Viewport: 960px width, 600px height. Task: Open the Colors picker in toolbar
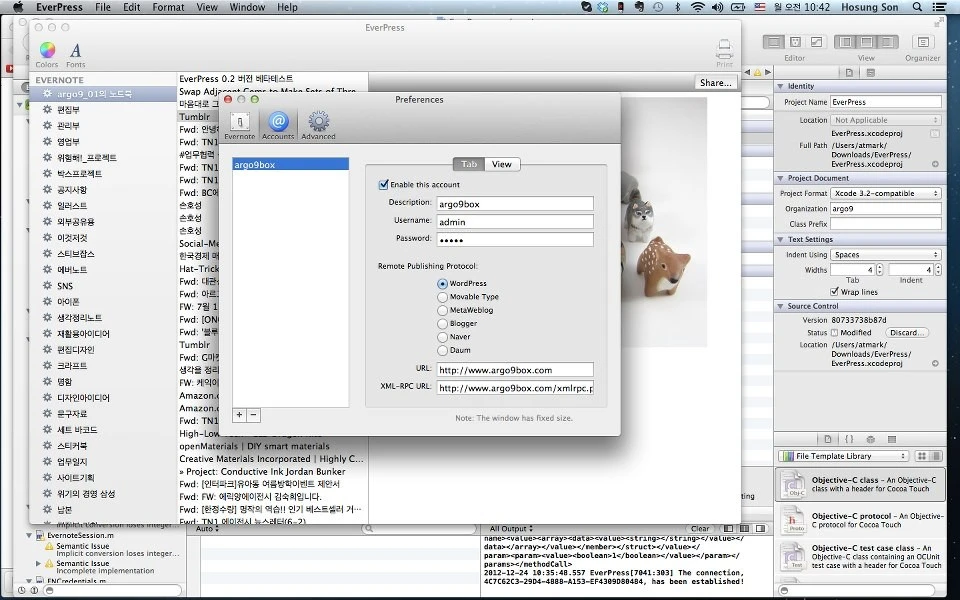47,50
